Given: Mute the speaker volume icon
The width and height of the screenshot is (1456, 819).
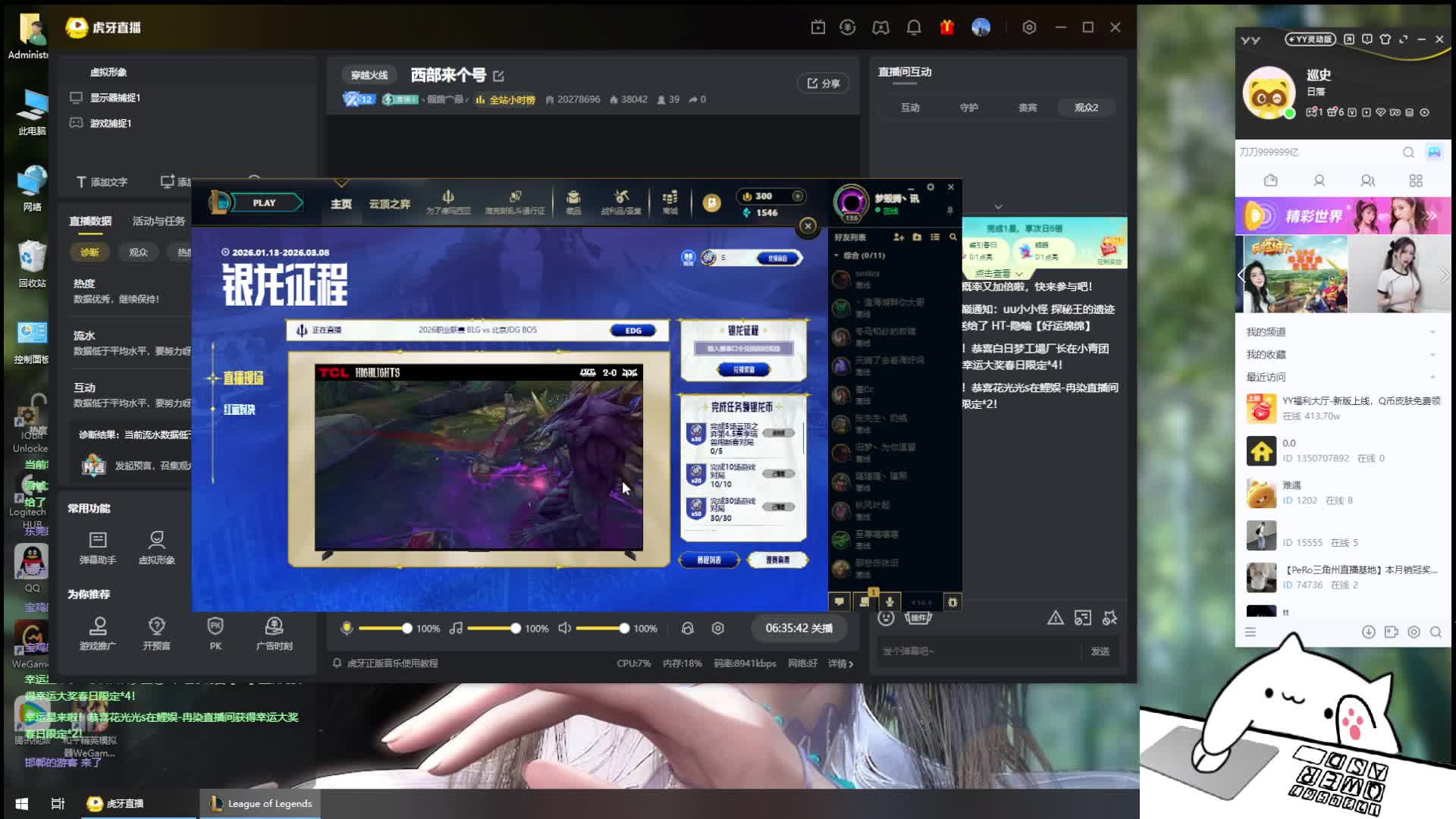Looking at the screenshot, I should (565, 628).
